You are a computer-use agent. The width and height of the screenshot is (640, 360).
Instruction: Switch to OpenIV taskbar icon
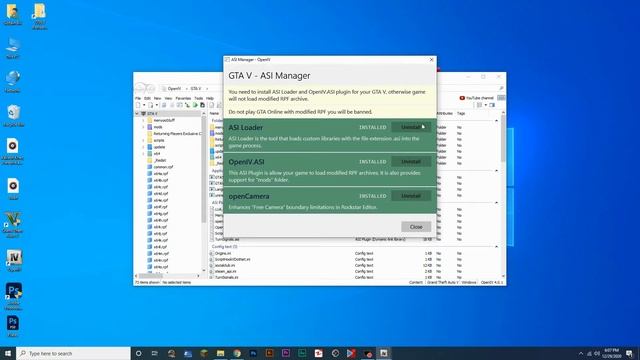[384, 353]
